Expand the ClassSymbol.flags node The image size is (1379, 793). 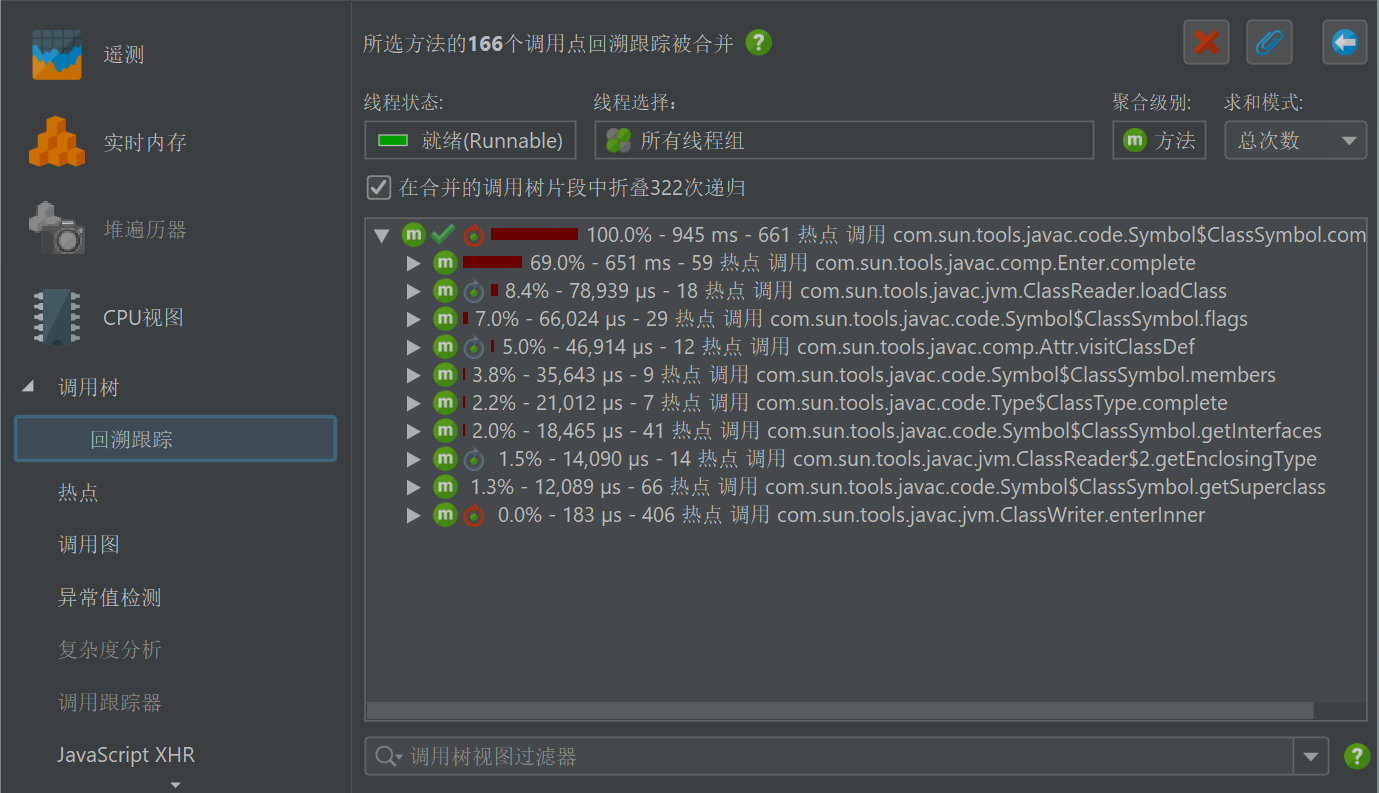[413, 319]
